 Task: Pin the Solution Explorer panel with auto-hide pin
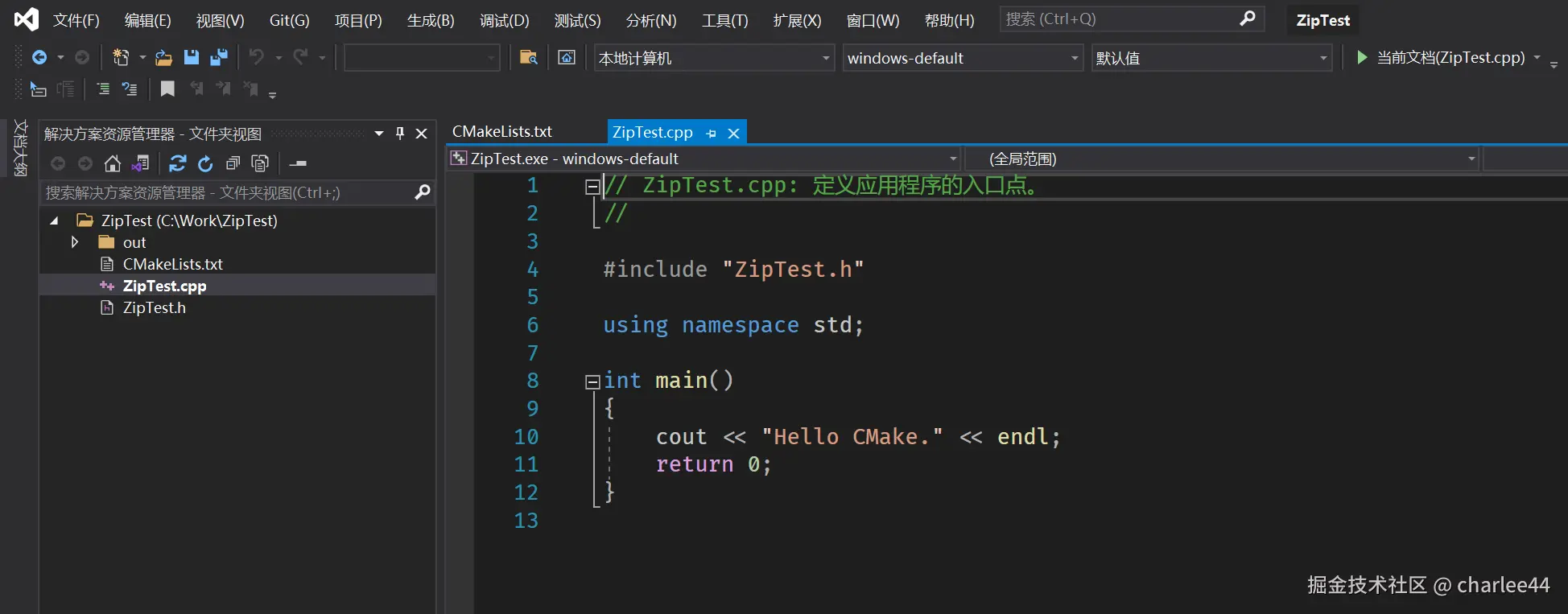(x=400, y=134)
